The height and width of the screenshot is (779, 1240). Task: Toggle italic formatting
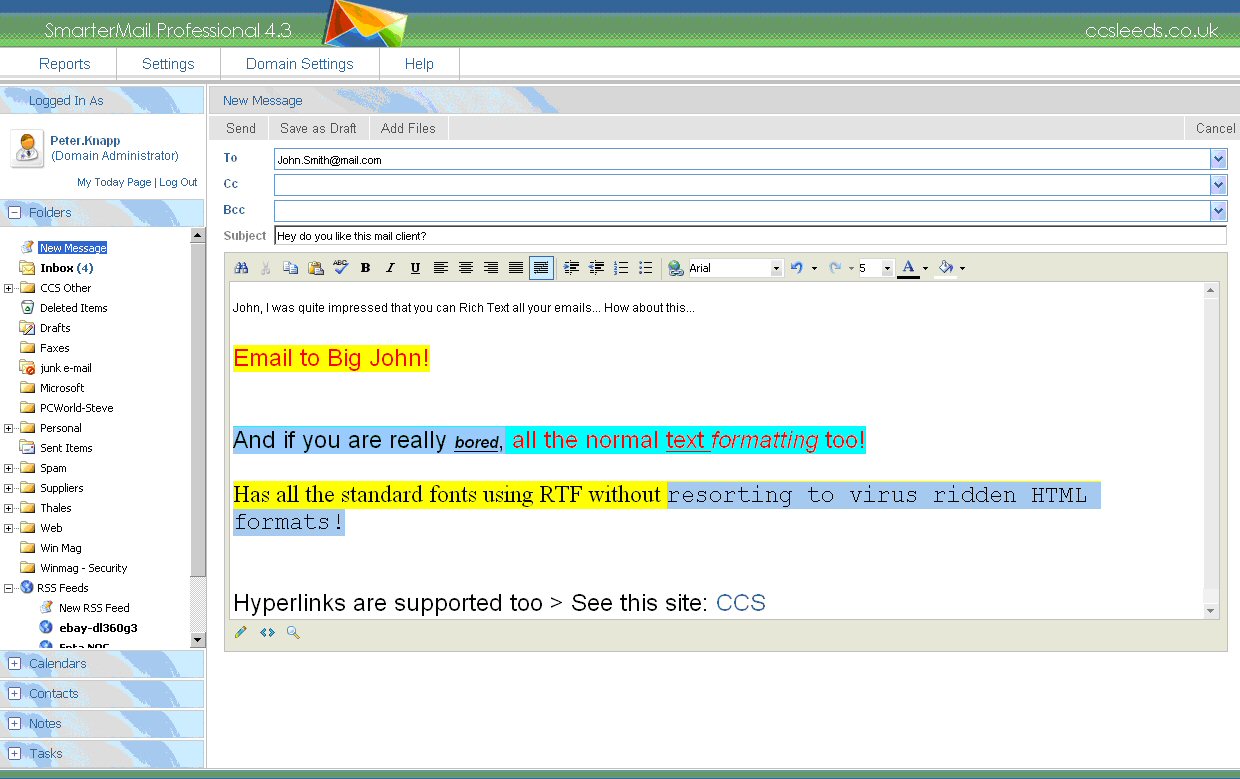click(390, 268)
